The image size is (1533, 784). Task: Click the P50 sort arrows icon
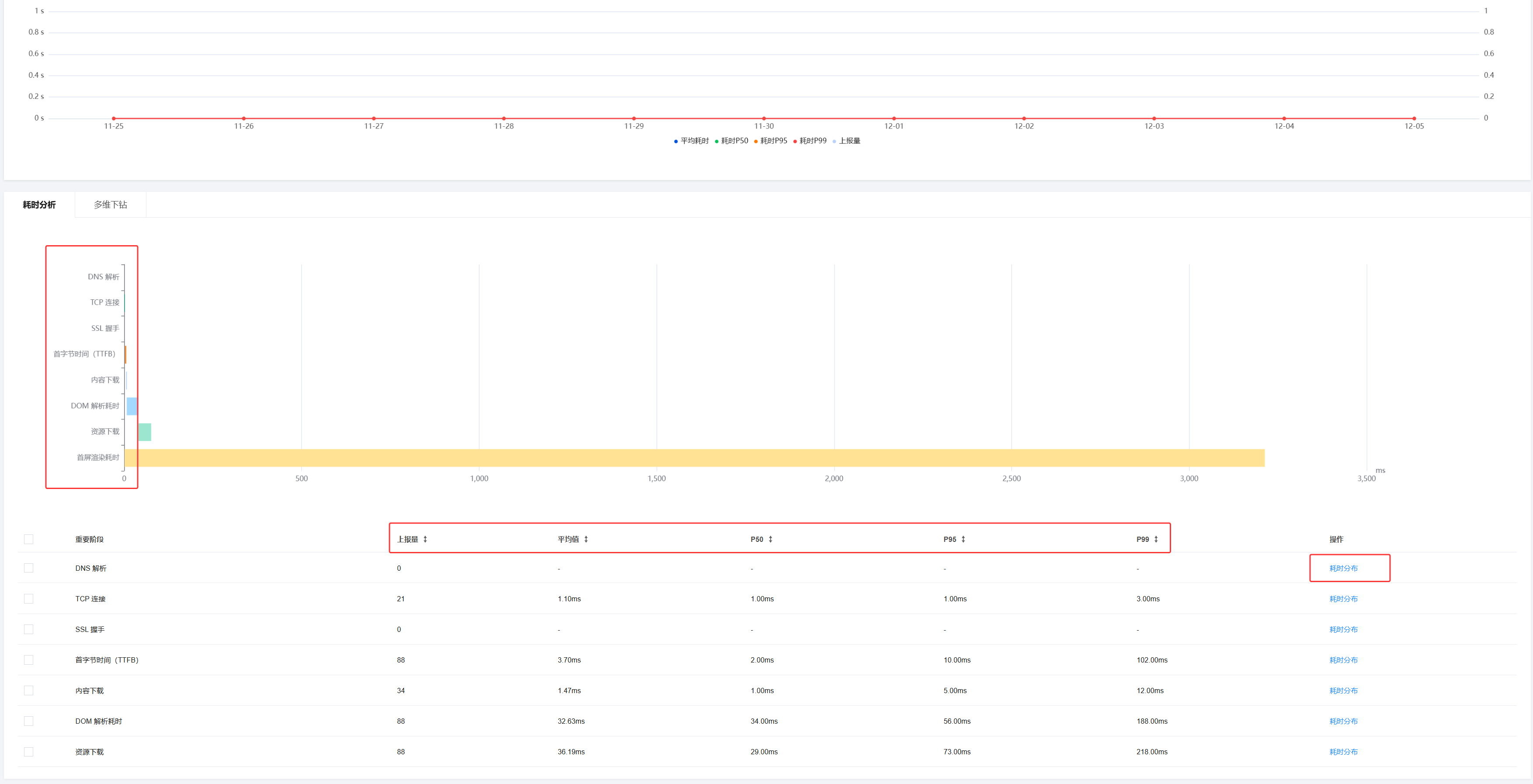click(x=770, y=539)
